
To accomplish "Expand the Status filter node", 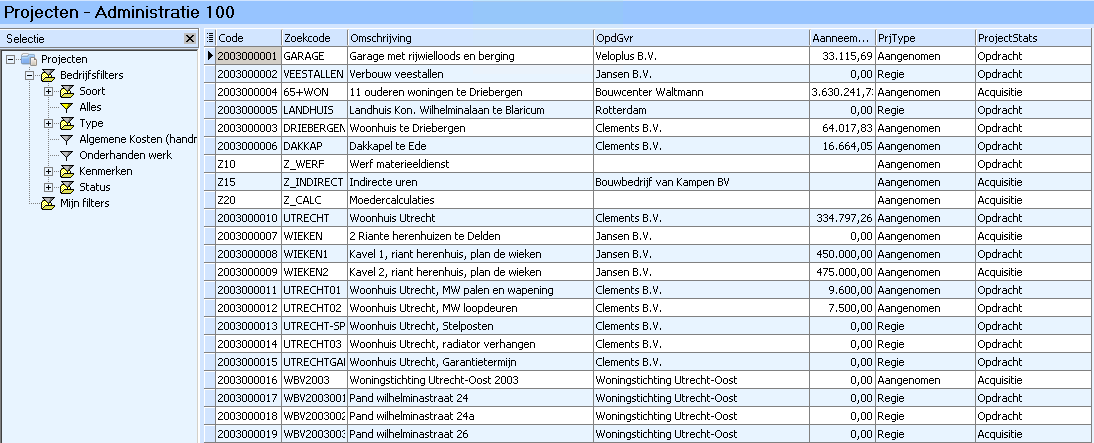I will pyautogui.click(x=48, y=187).
